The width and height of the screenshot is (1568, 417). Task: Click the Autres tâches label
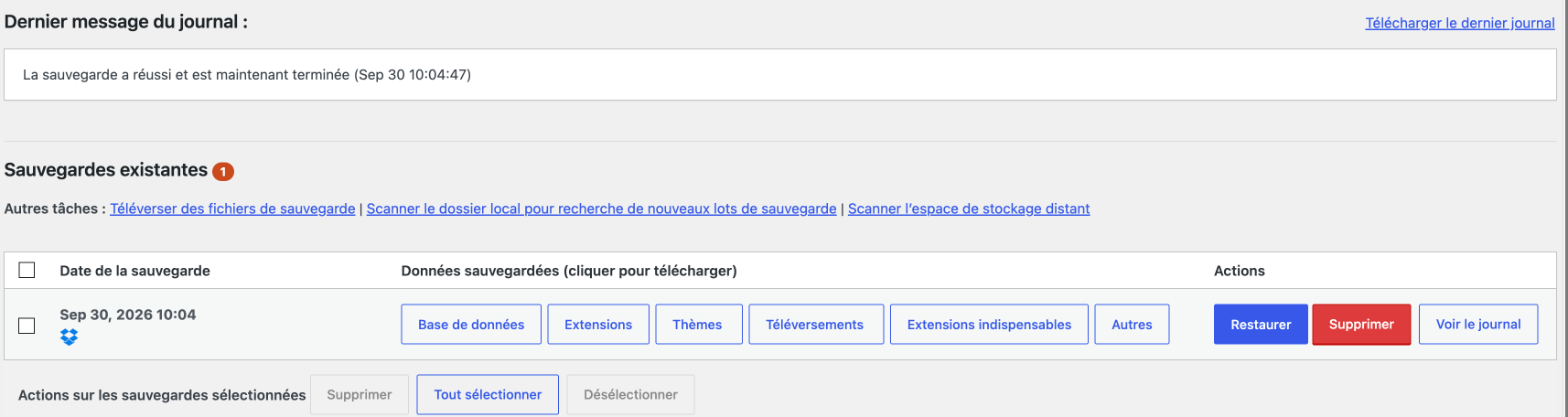(55, 209)
